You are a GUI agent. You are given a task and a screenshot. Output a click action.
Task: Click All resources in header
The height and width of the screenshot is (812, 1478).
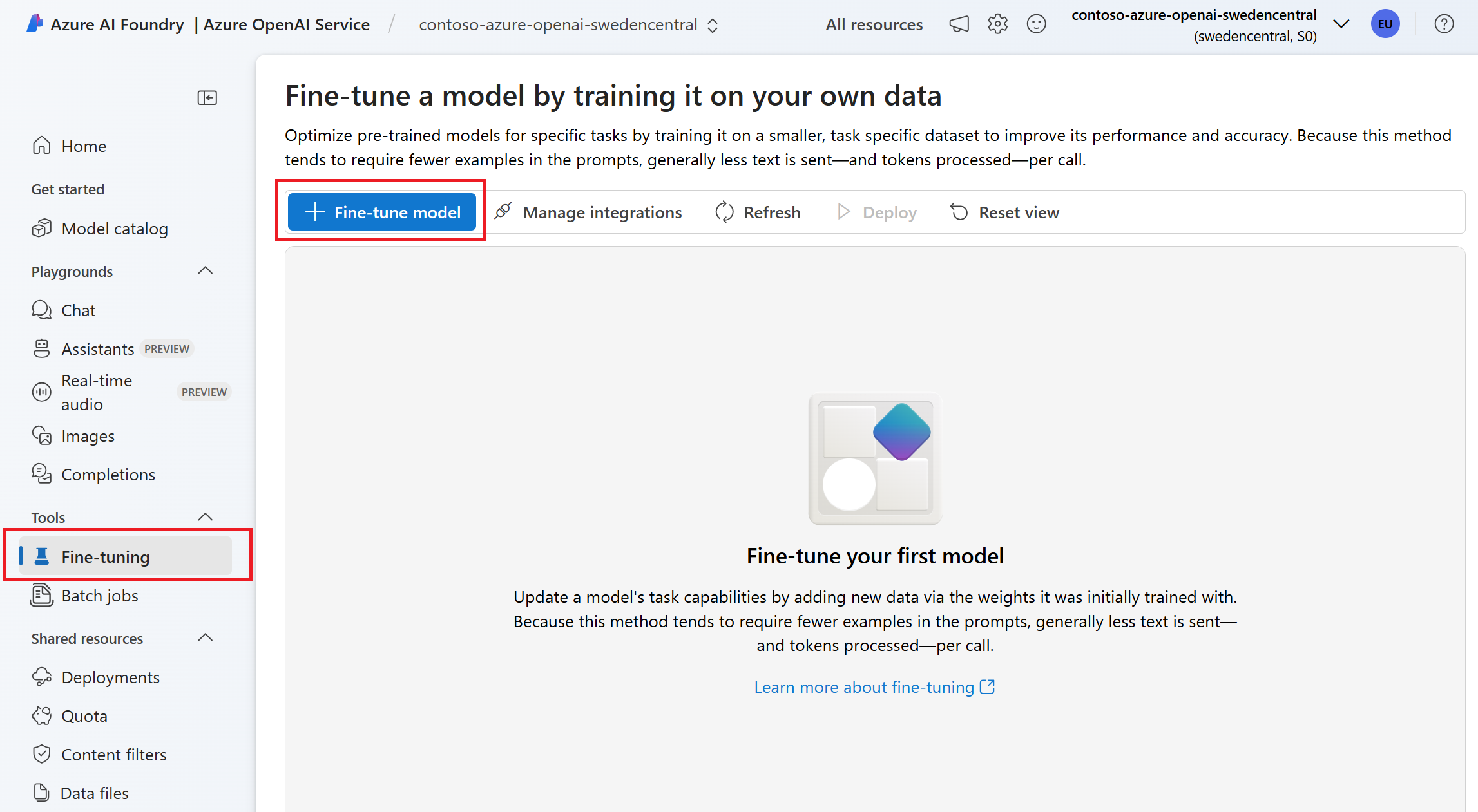(x=874, y=24)
